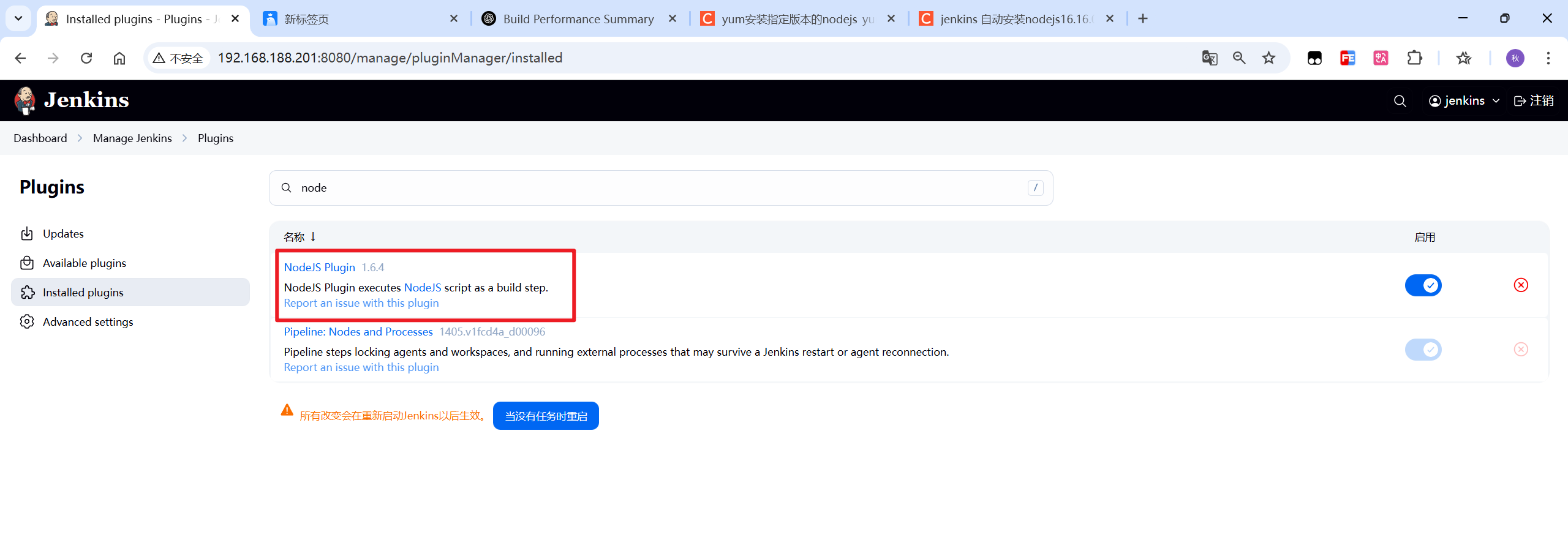1568x559 pixels.
Task: Open the browser three-dot menu
Action: [1548, 58]
